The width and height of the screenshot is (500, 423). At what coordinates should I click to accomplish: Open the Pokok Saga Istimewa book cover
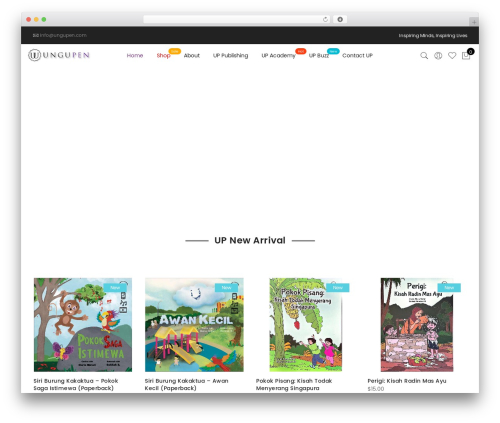point(83,325)
